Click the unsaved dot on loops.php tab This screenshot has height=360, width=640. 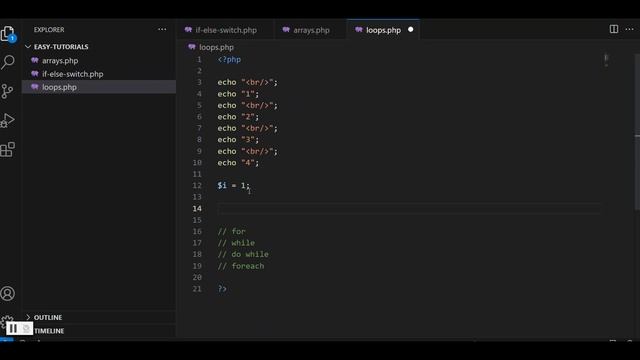click(411, 29)
